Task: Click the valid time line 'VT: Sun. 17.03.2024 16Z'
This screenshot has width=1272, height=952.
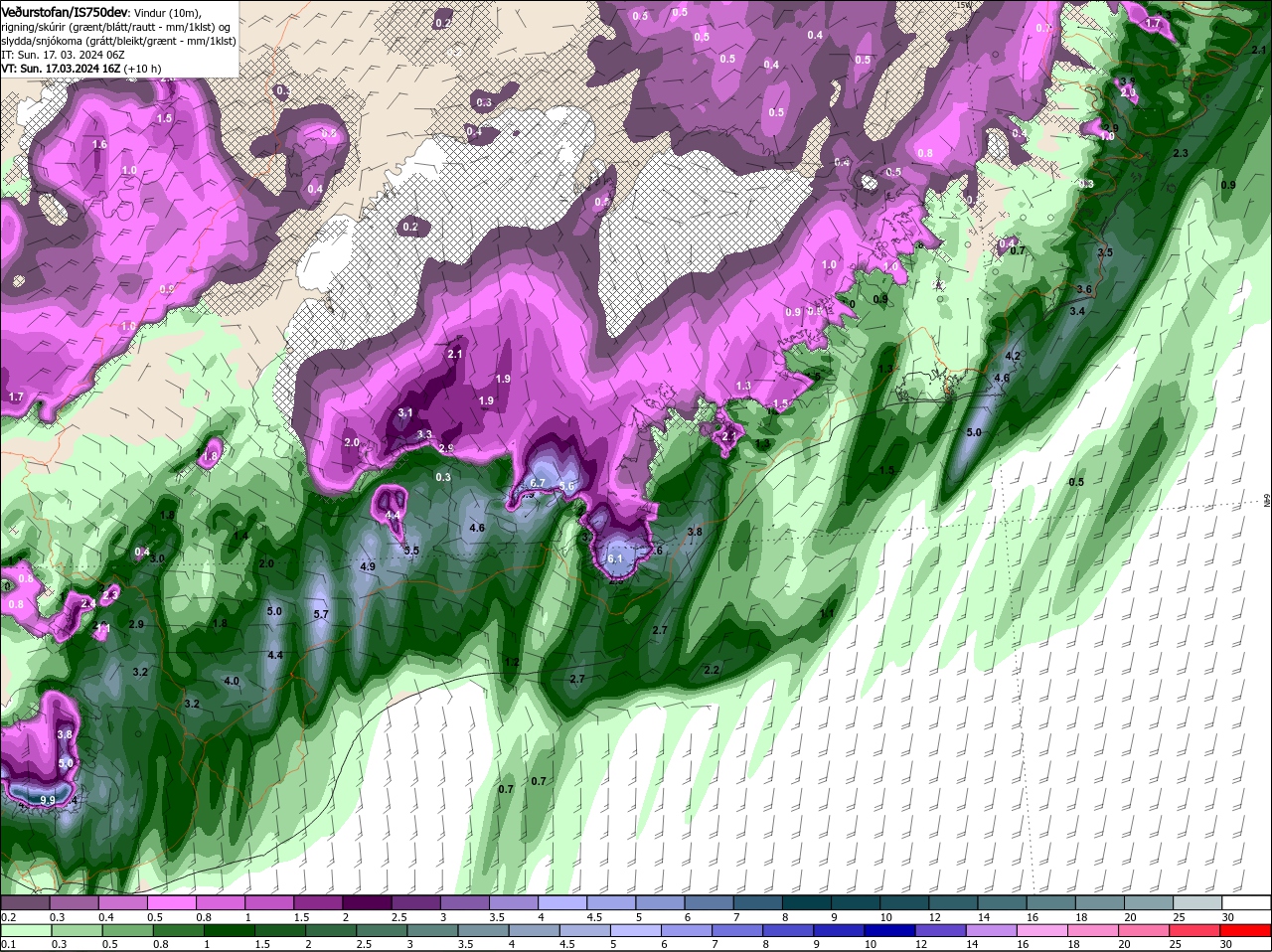Action: pos(60,69)
